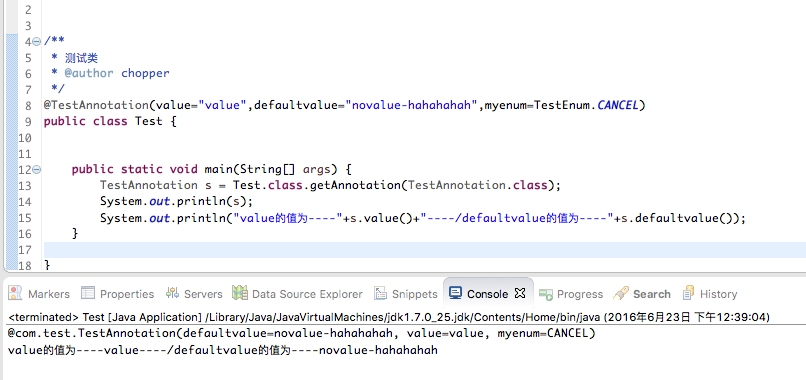Click the Properties tab icon
This screenshot has height=380, width=806.
88,294
